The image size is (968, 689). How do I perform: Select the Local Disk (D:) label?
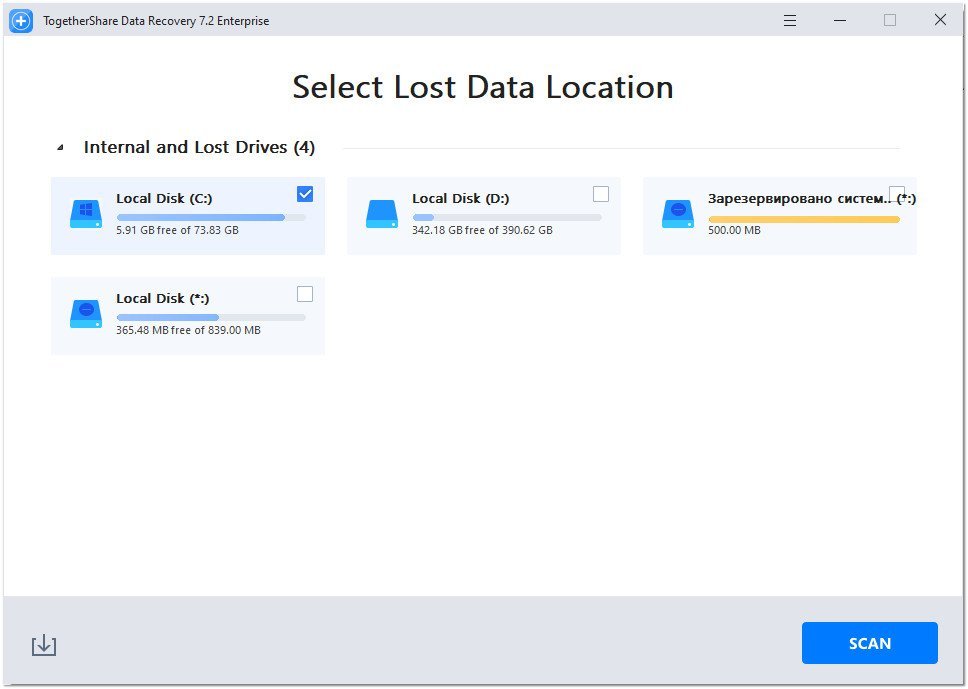[x=461, y=198]
